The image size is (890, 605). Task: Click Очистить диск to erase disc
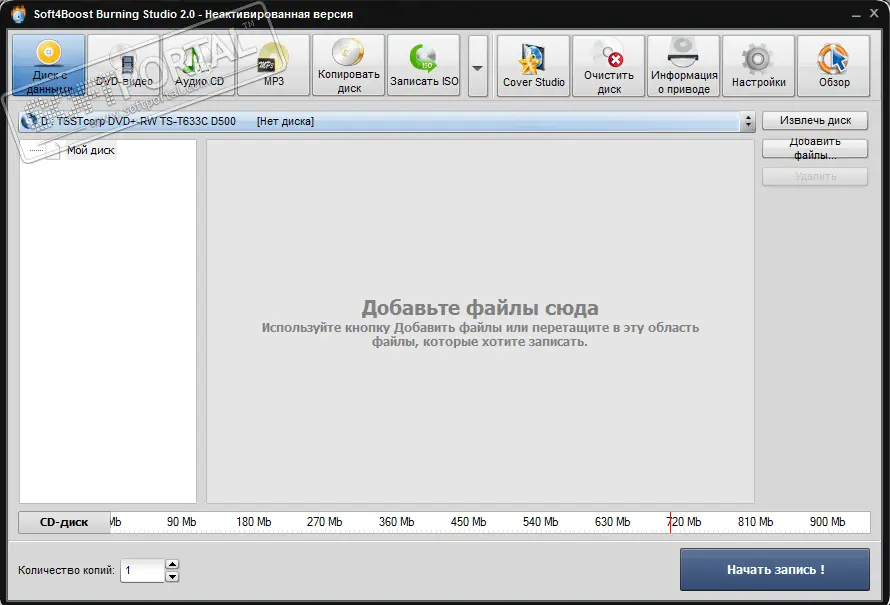(609, 66)
